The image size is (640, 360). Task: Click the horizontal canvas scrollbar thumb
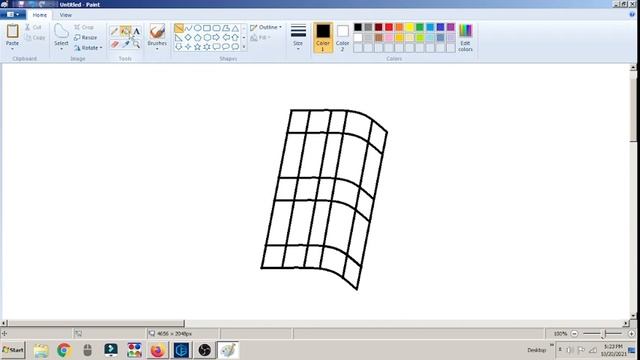point(96,323)
